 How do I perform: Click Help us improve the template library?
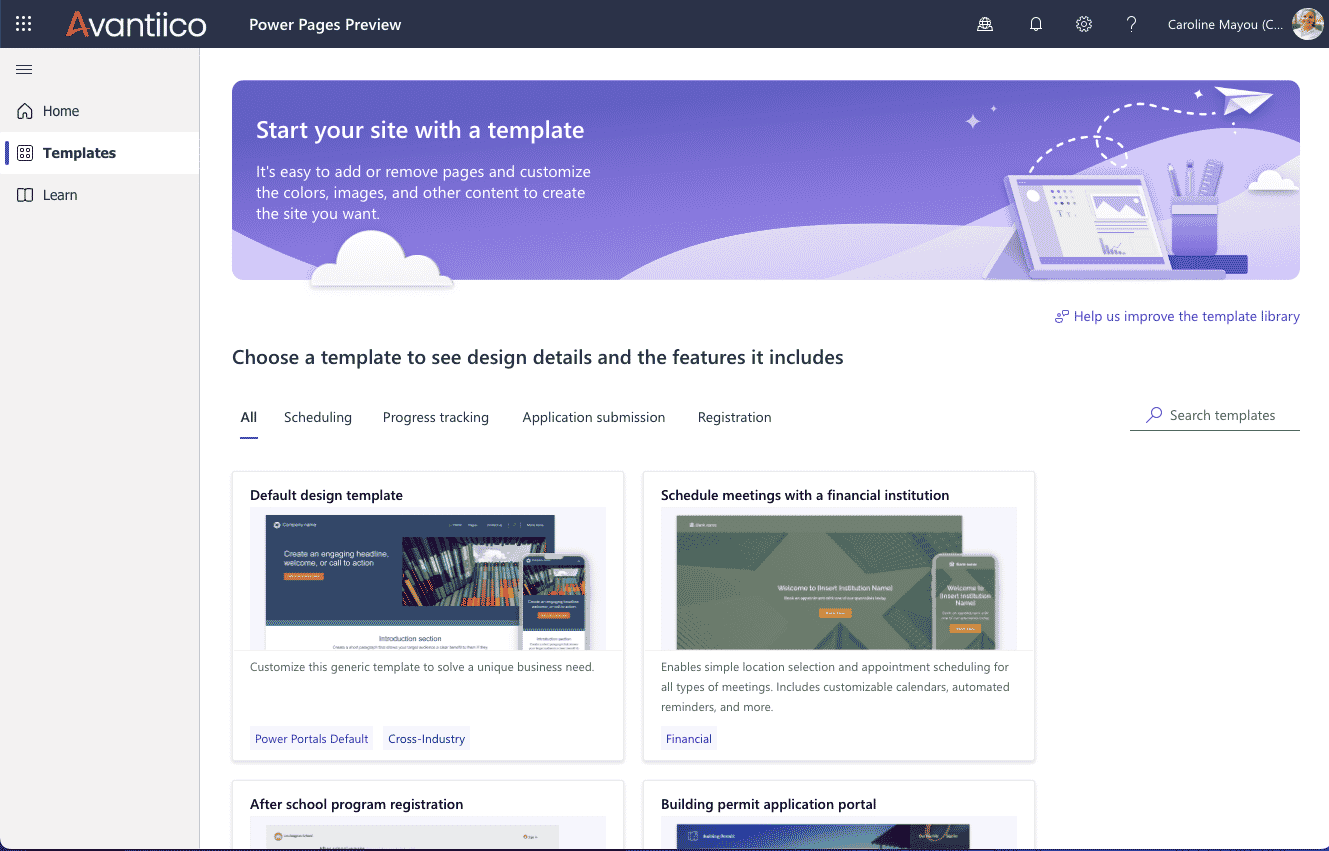click(x=1177, y=316)
